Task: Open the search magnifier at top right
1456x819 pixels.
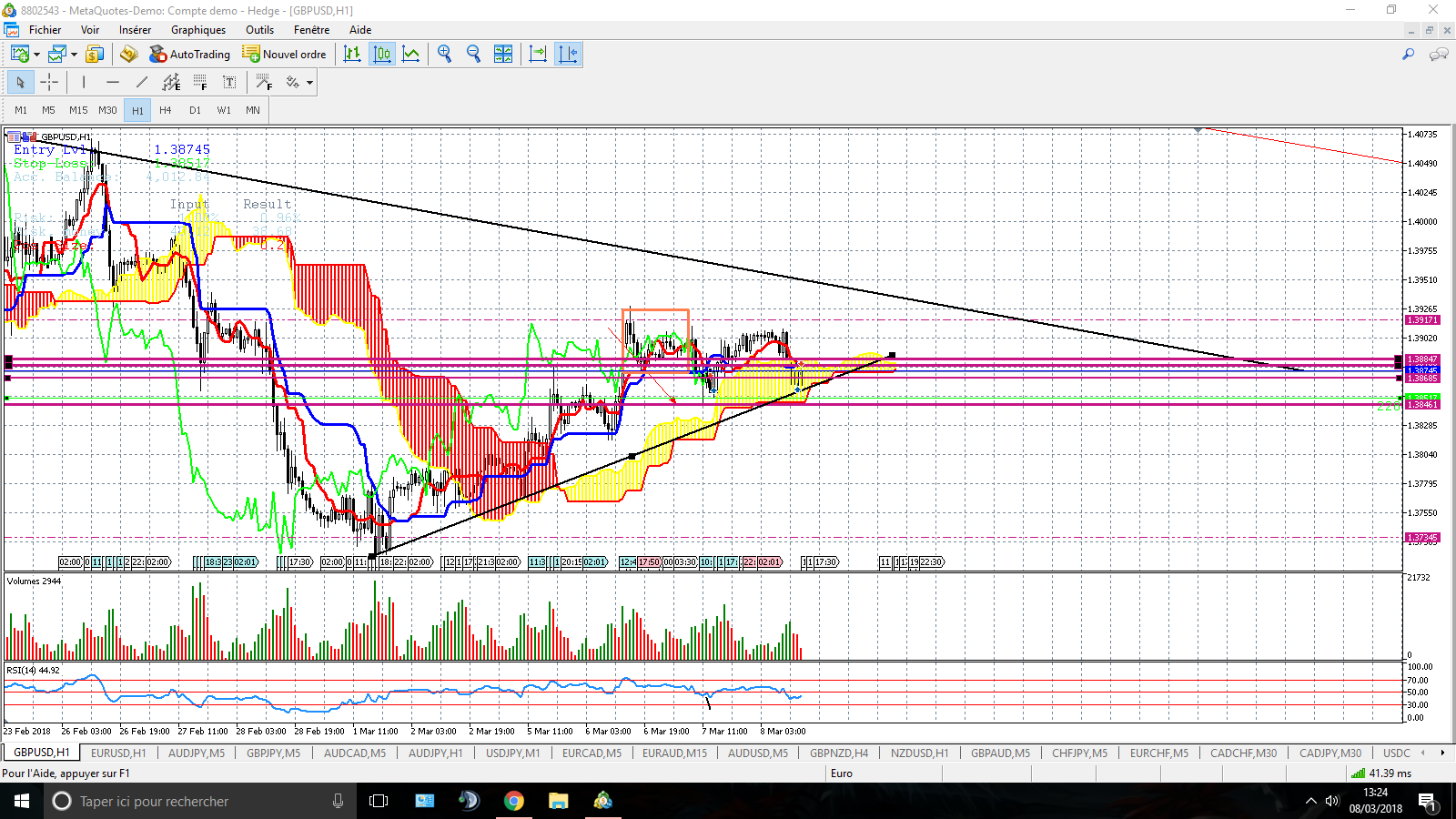Action: [x=1409, y=55]
